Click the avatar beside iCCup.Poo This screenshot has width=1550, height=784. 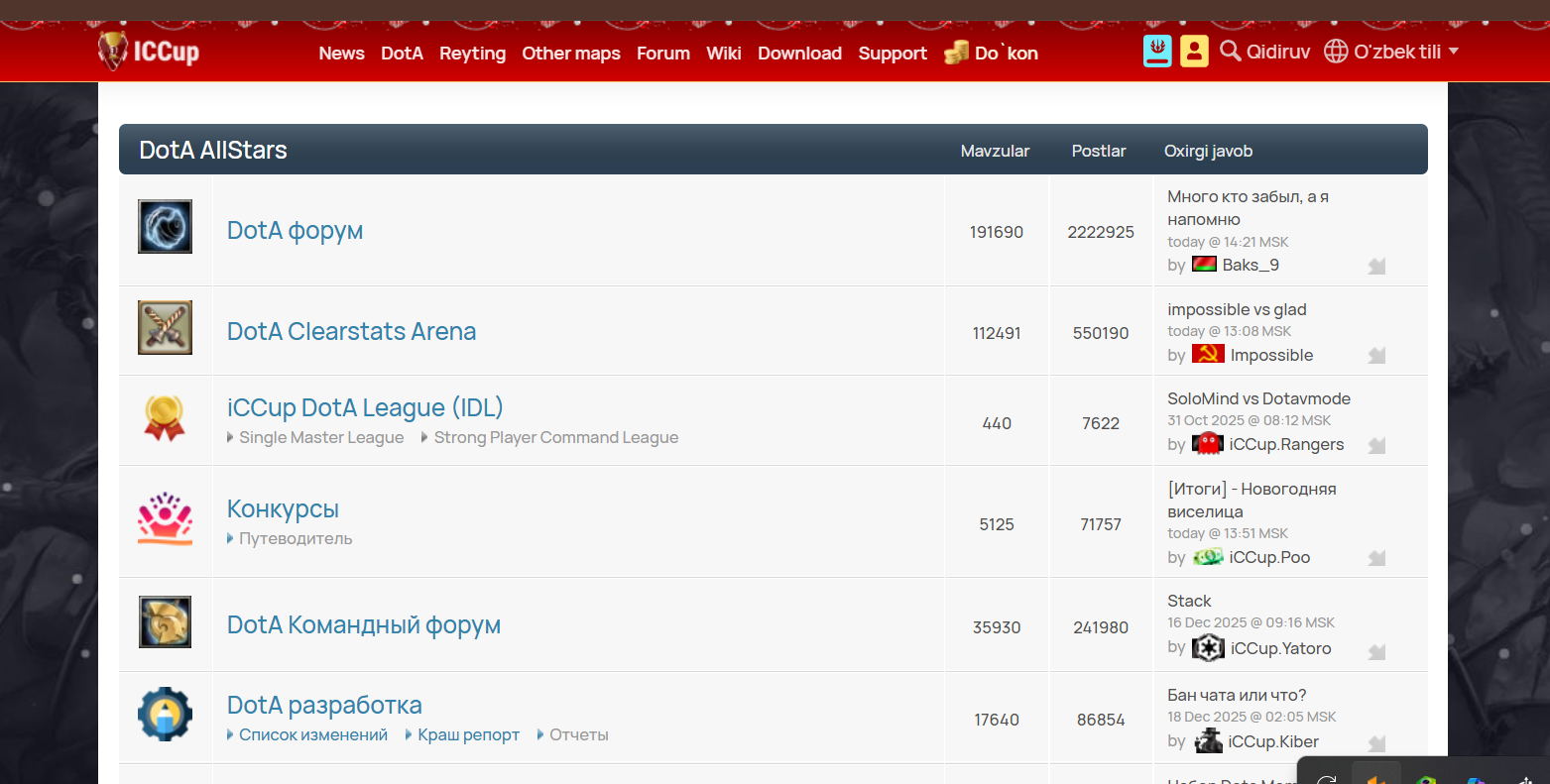pos(1208,557)
